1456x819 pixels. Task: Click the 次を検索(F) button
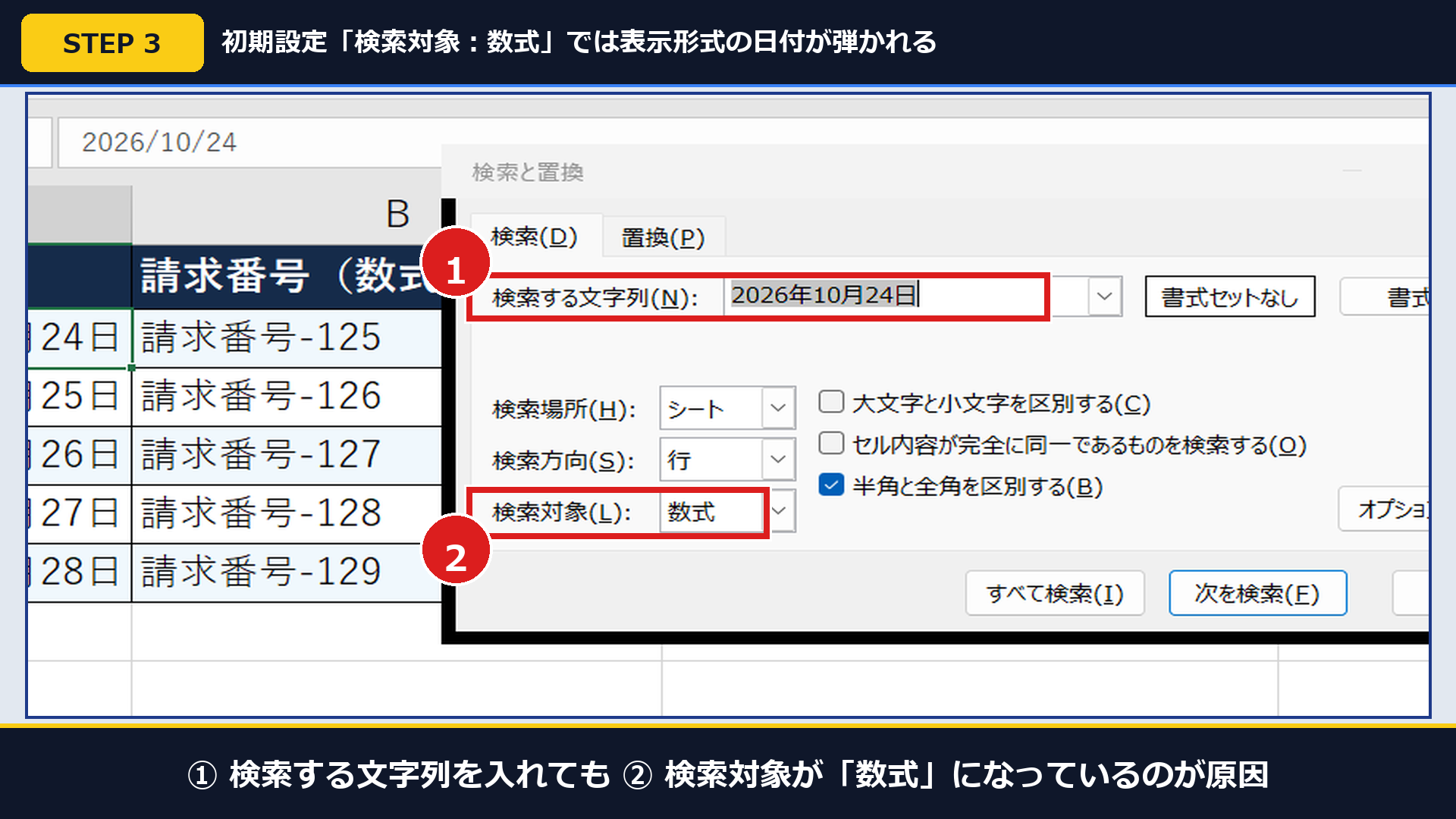coord(1258,593)
